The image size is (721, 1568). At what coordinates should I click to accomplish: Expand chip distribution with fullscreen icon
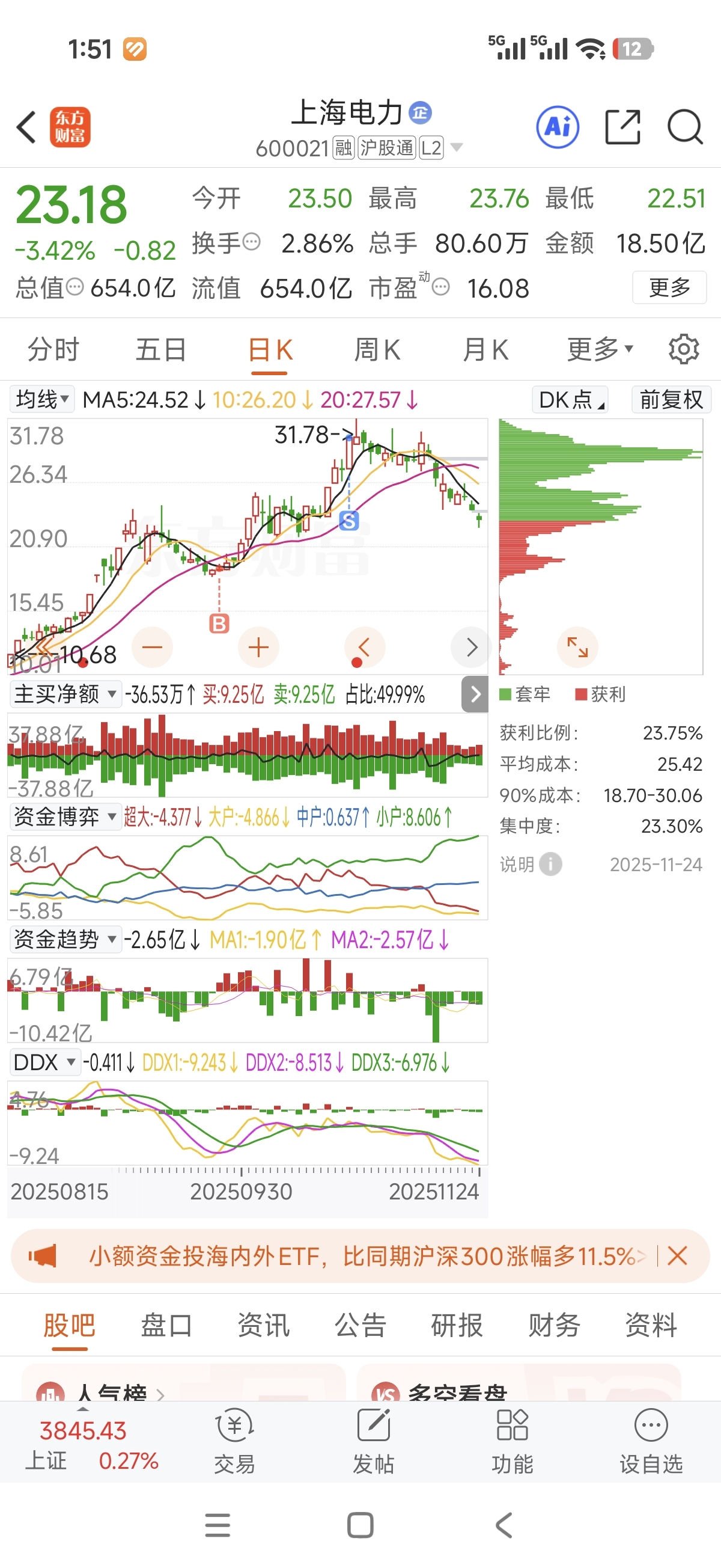point(577,646)
